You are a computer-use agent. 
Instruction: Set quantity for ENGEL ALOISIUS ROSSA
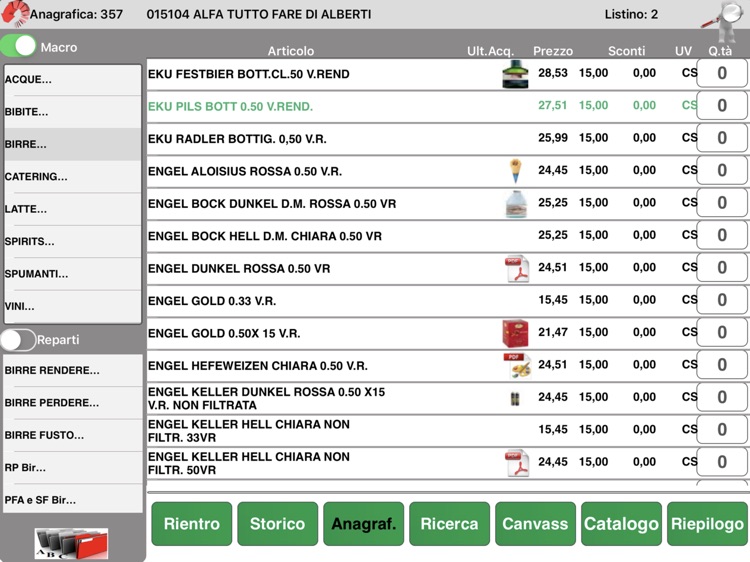point(722,170)
